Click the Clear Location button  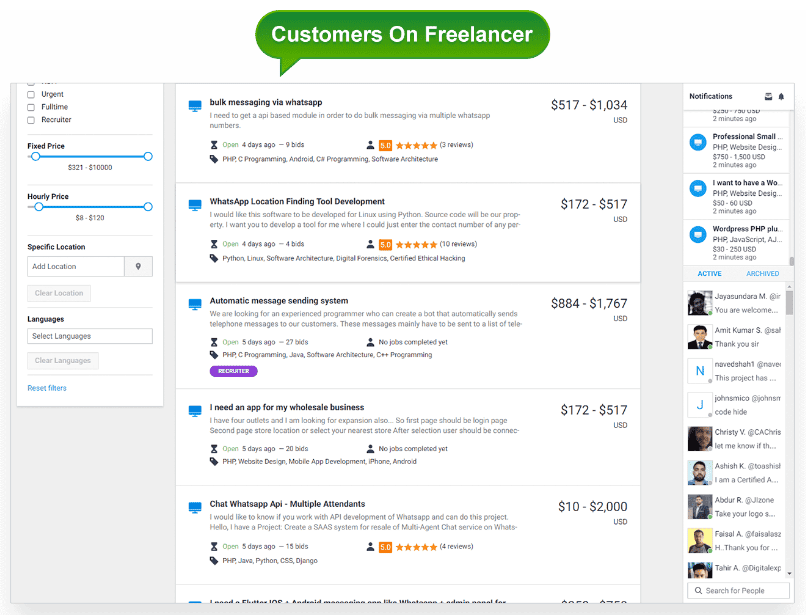58,293
